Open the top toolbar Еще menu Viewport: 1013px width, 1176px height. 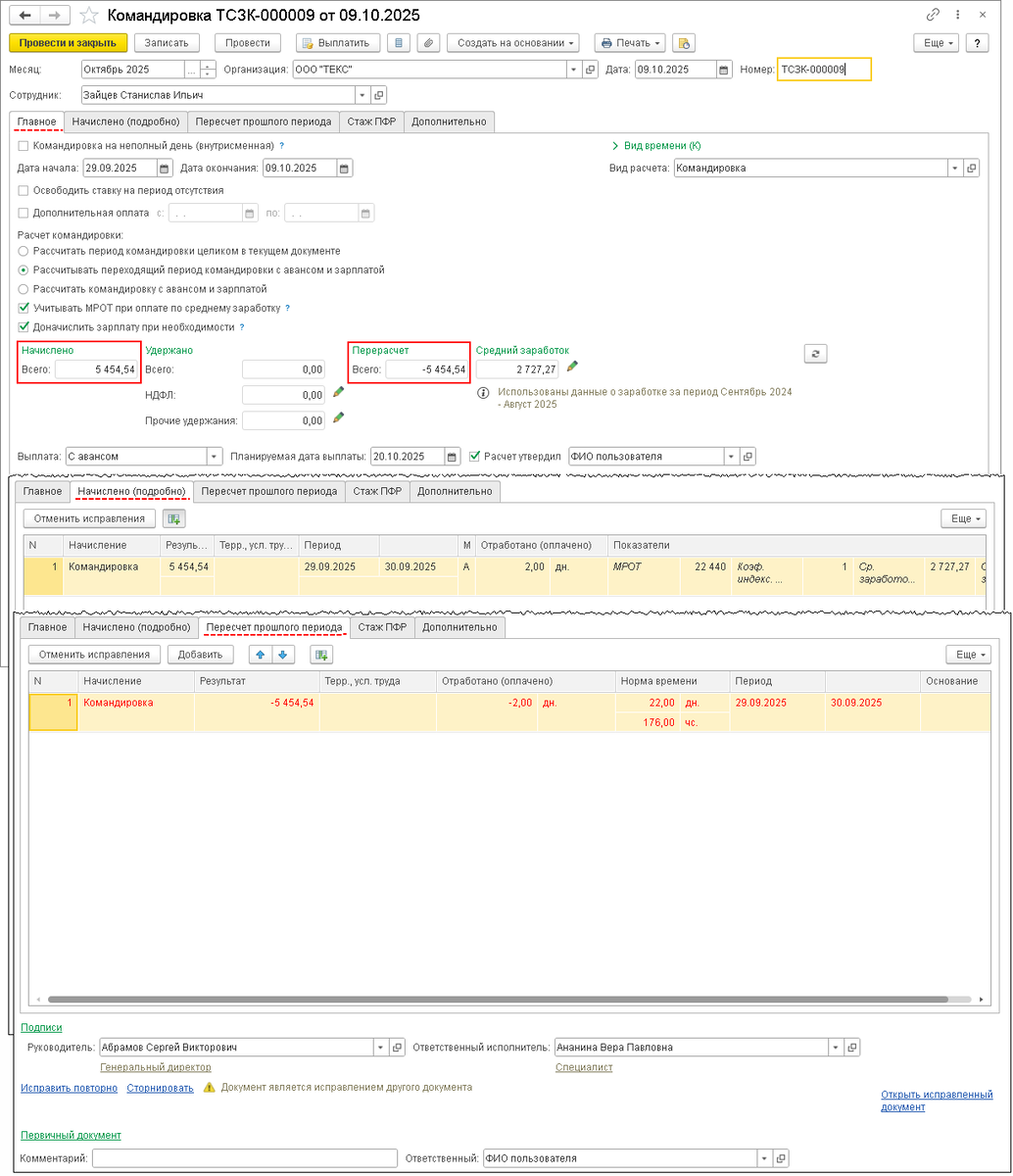click(936, 43)
